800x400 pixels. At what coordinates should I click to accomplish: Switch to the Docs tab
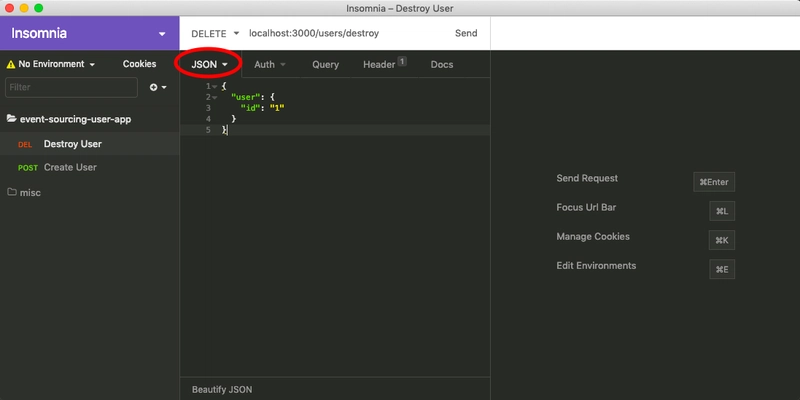[442, 65]
